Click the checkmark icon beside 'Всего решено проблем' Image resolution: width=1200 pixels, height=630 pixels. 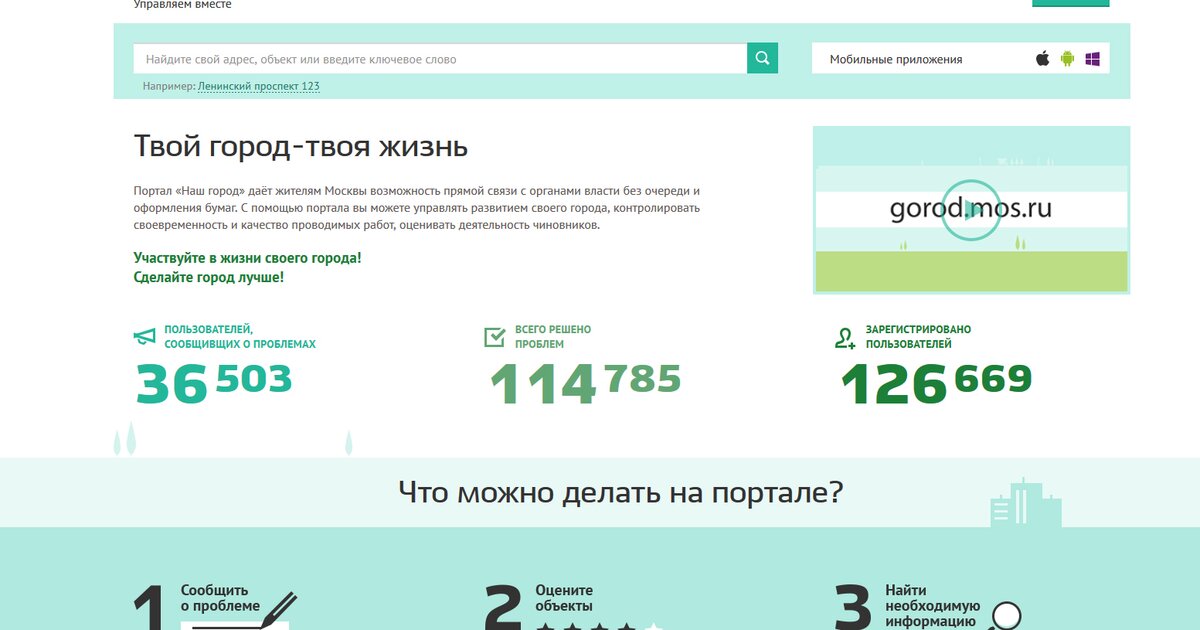pyautogui.click(x=494, y=337)
